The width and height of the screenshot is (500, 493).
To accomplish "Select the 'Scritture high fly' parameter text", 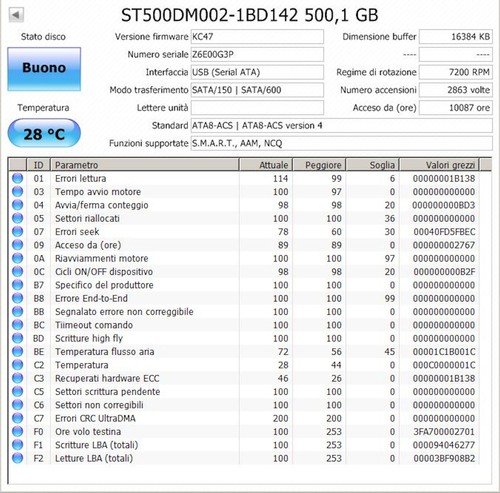I will tap(89, 338).
